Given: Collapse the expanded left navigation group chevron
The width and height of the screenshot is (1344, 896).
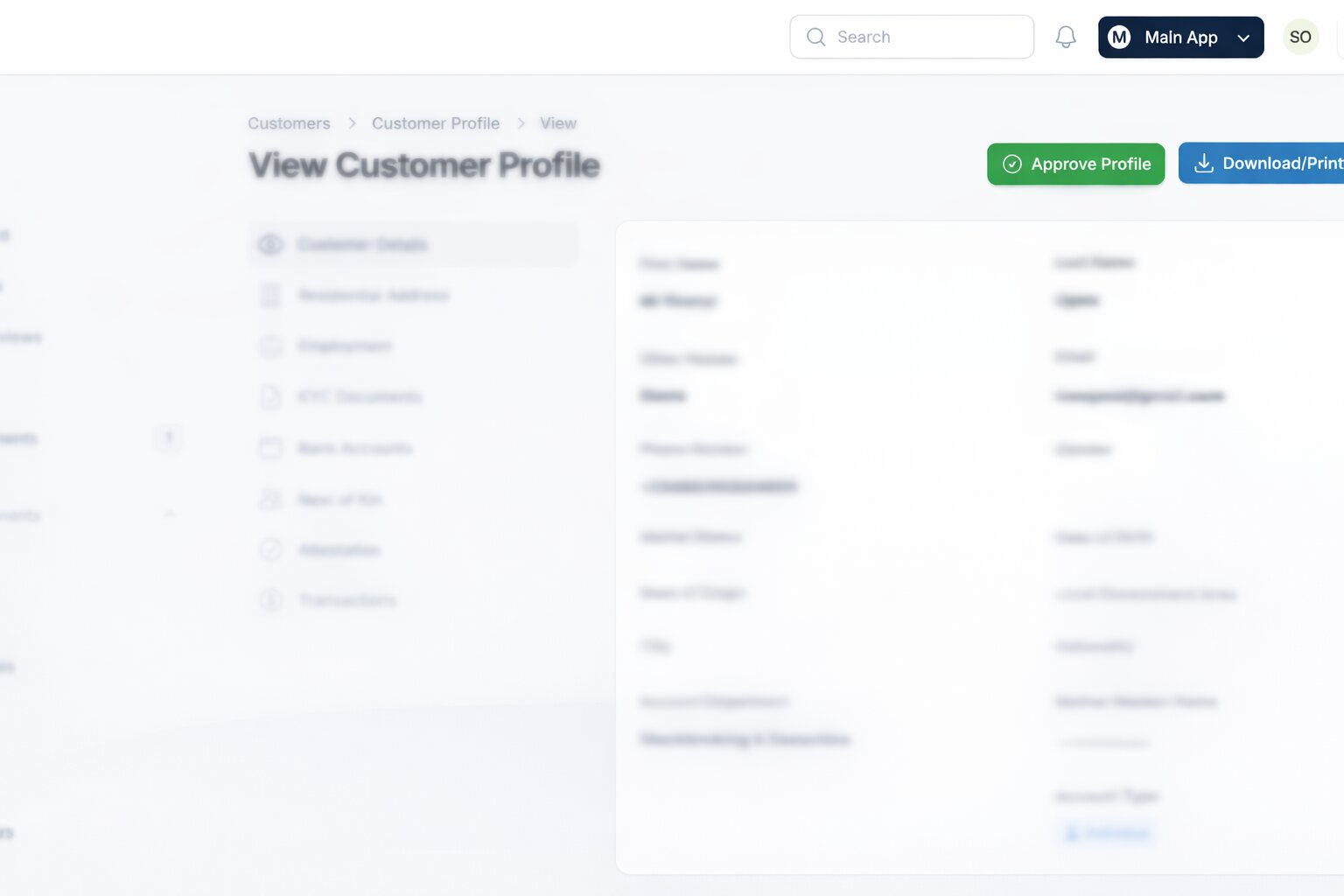Looking at the screenshot, I should pos(170,514).
